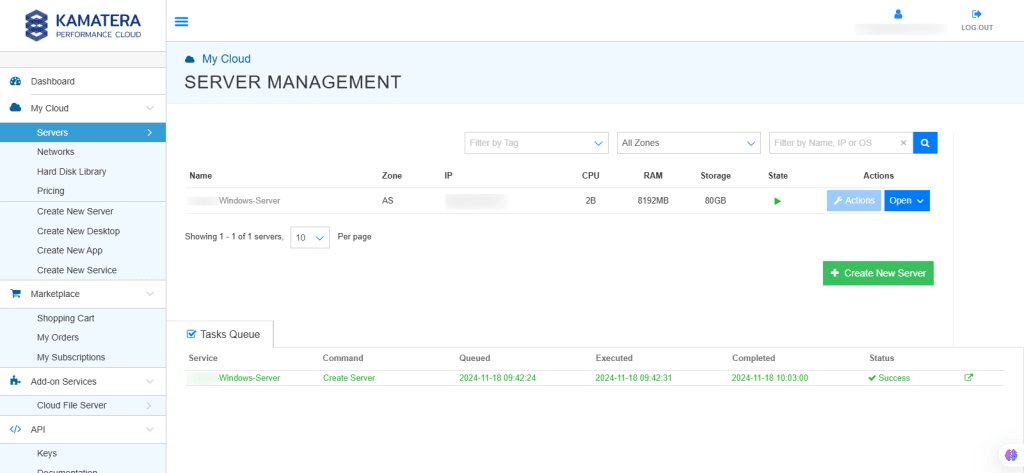The width and height of the screenshot is (1024, 473).
Task: Open the Filter by Tag dropdown
Action: click(x=536, y=143)
